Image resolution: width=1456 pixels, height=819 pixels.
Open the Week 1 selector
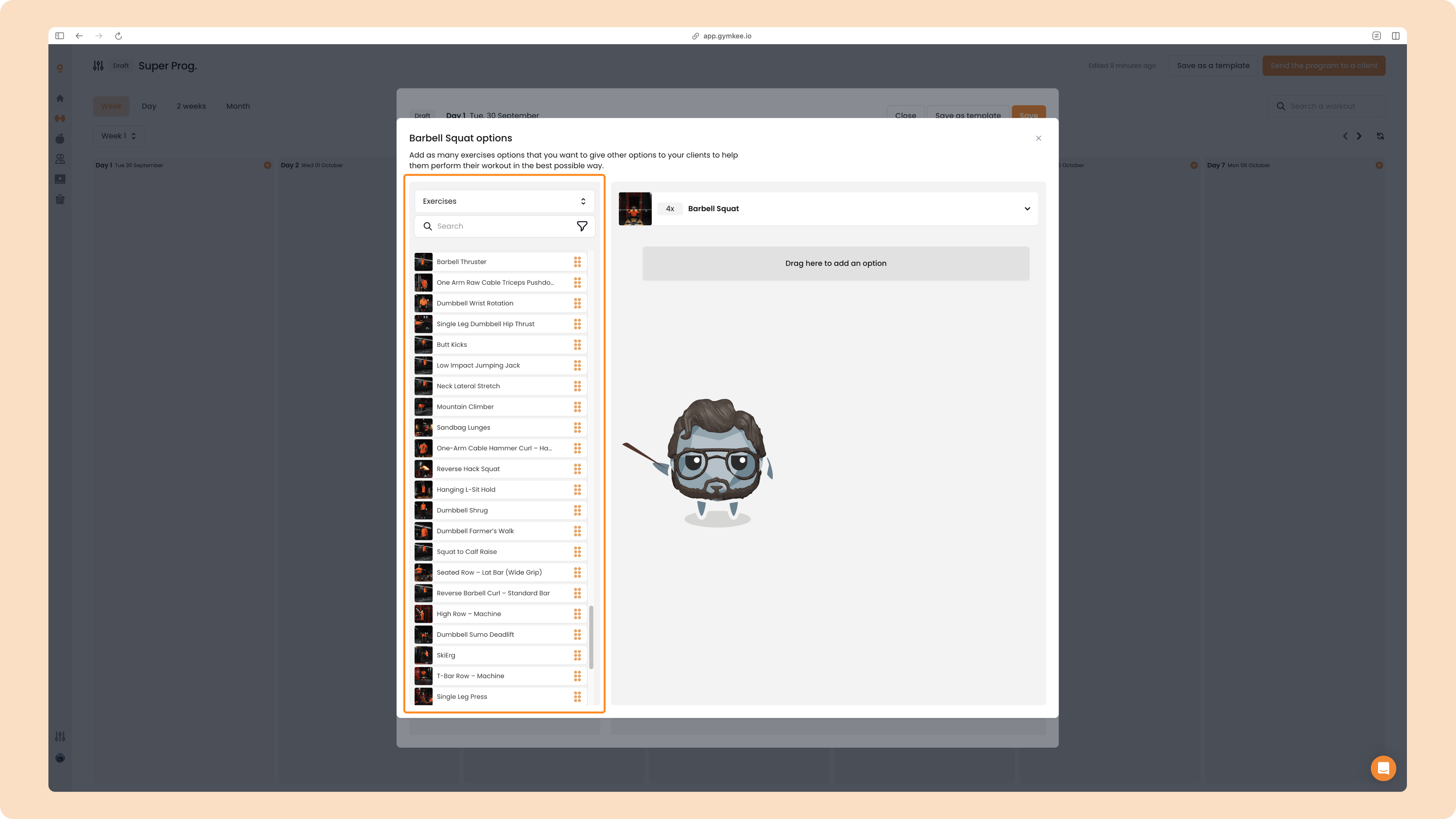[119, 136]
